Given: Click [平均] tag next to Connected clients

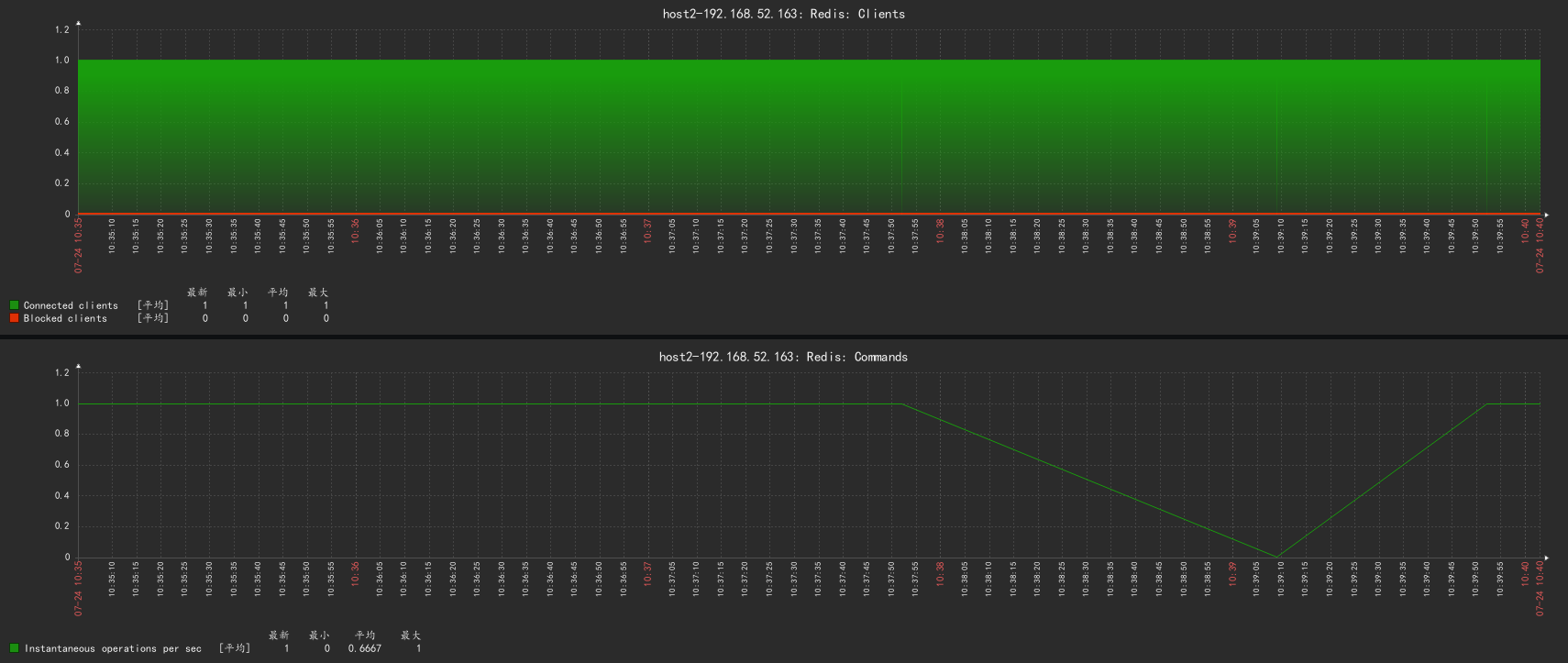Looking at the screenshot, I should 153,305.
